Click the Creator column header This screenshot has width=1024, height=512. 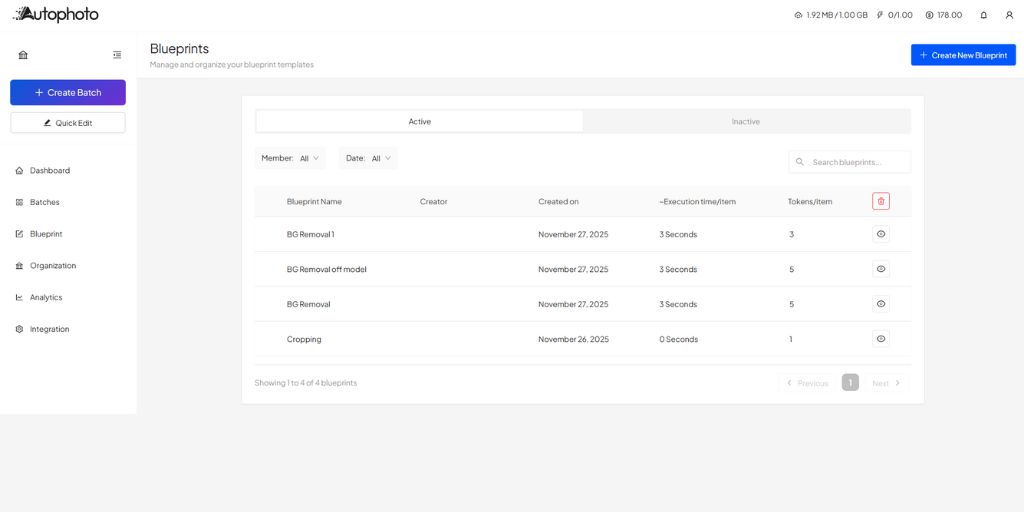click(434, 202)
